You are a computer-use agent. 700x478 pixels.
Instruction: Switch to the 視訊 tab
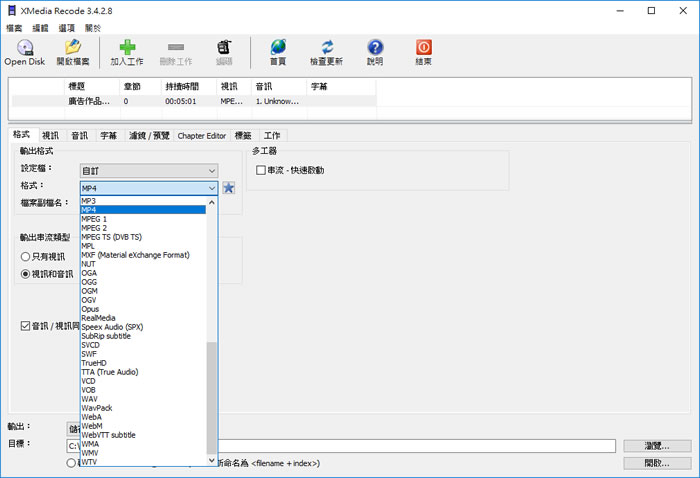(x=50, y=136)
